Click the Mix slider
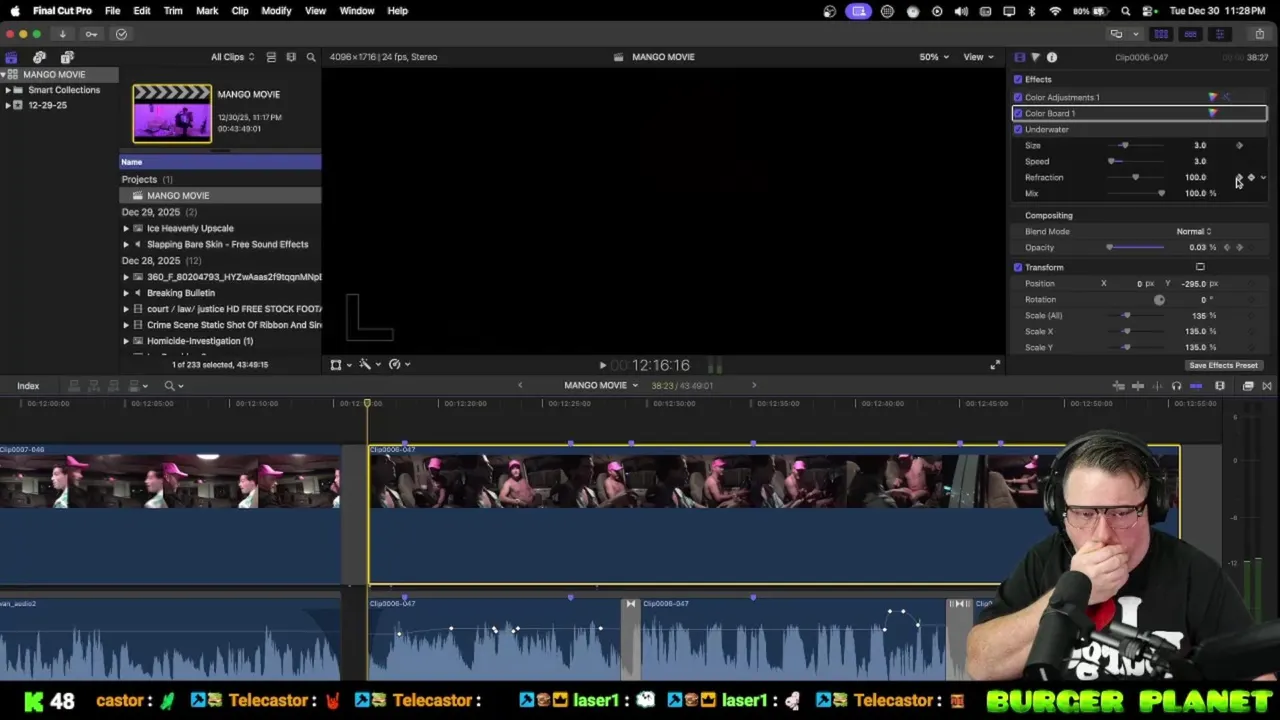Screen dimensions: 1280x720 pos(1137,193)
